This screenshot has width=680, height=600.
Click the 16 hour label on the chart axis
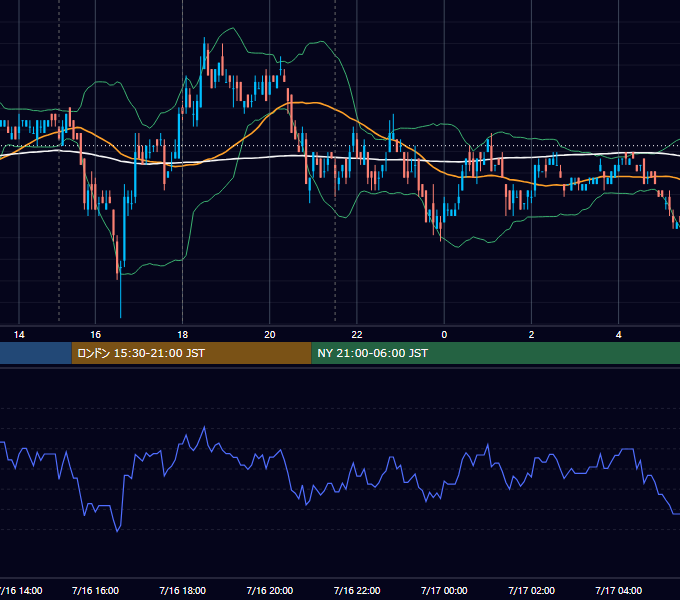(x=95, y=335)
